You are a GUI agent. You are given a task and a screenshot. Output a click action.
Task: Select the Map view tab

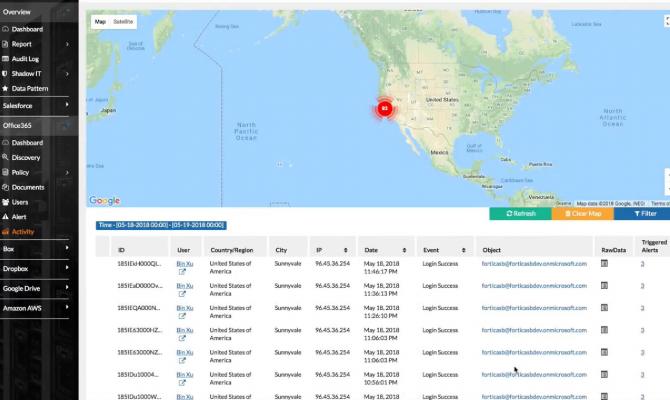[100, 22]
